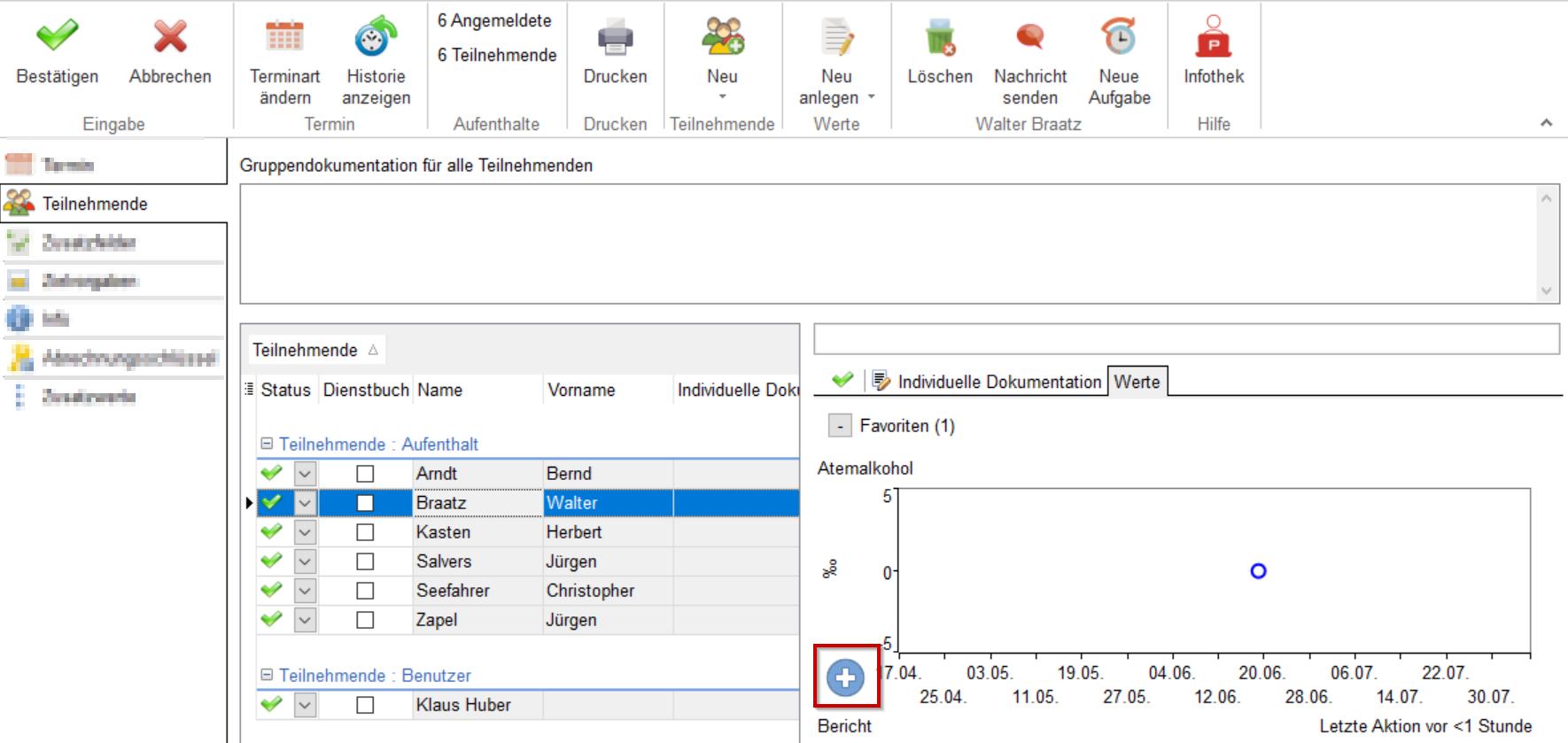Viewport: 1568px width, 743px height.
Task: Click blue plus button above Bericht
Action: click(846, 677)
